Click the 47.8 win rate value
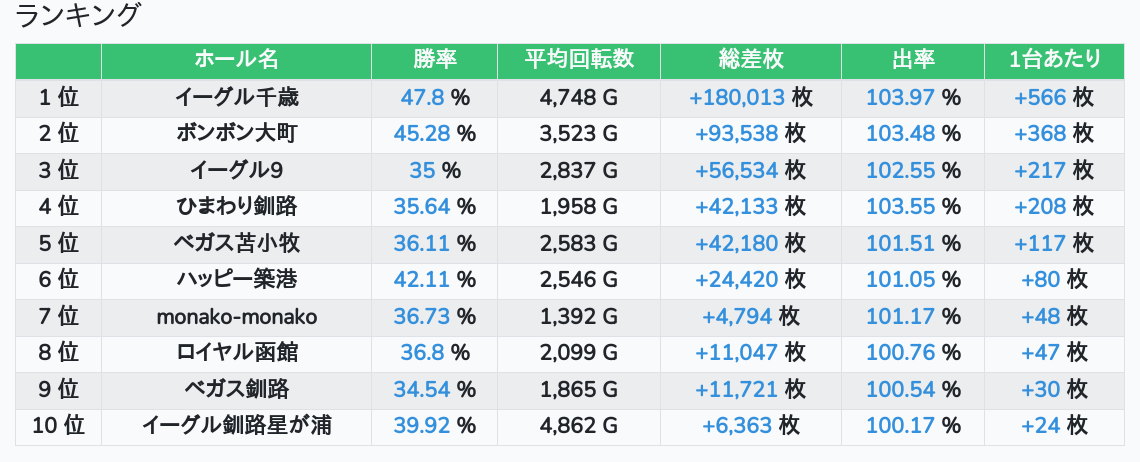1140x462 pixels. (422, 97)
